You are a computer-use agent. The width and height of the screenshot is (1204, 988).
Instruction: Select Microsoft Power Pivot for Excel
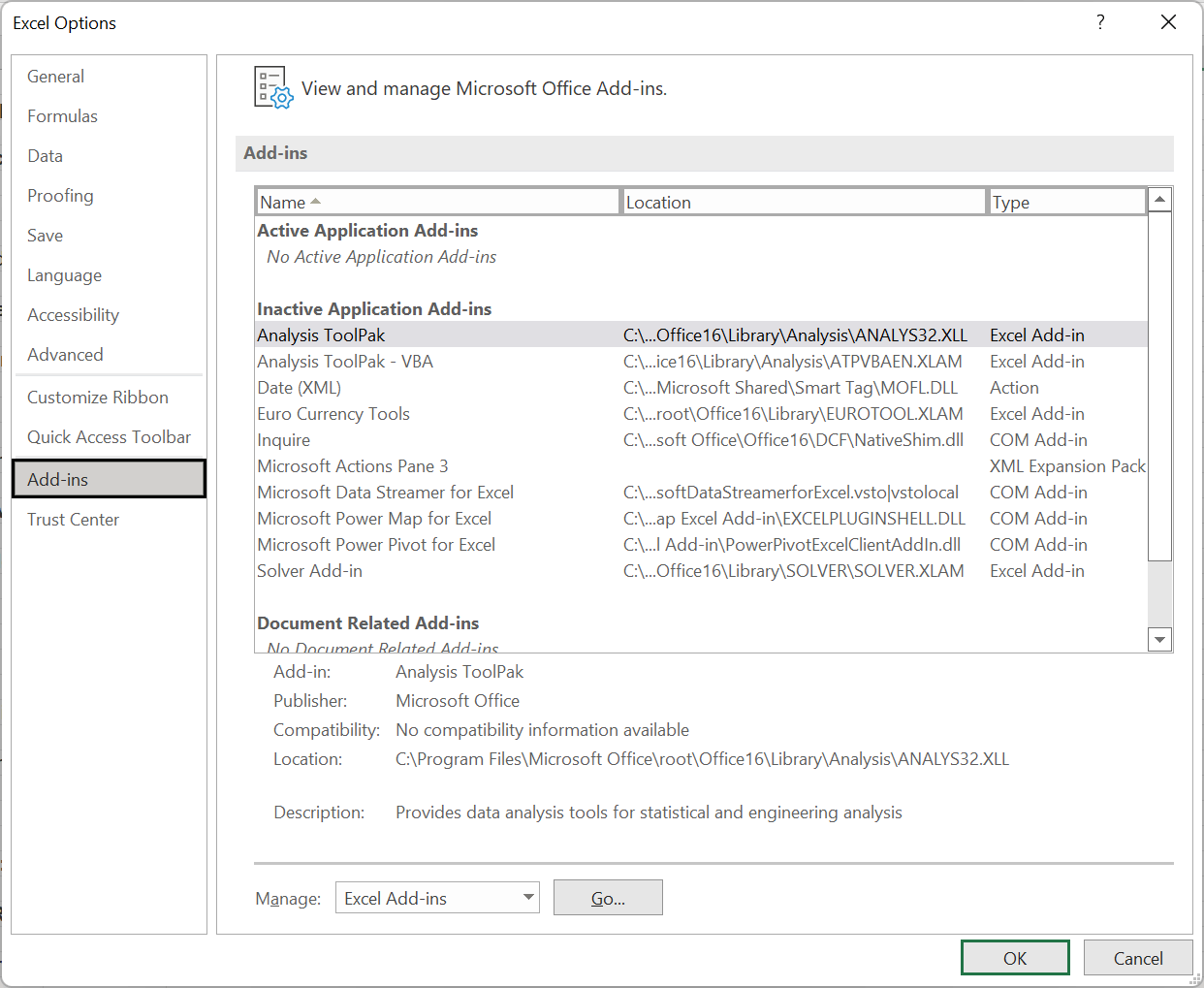click(x=701, y=544)
